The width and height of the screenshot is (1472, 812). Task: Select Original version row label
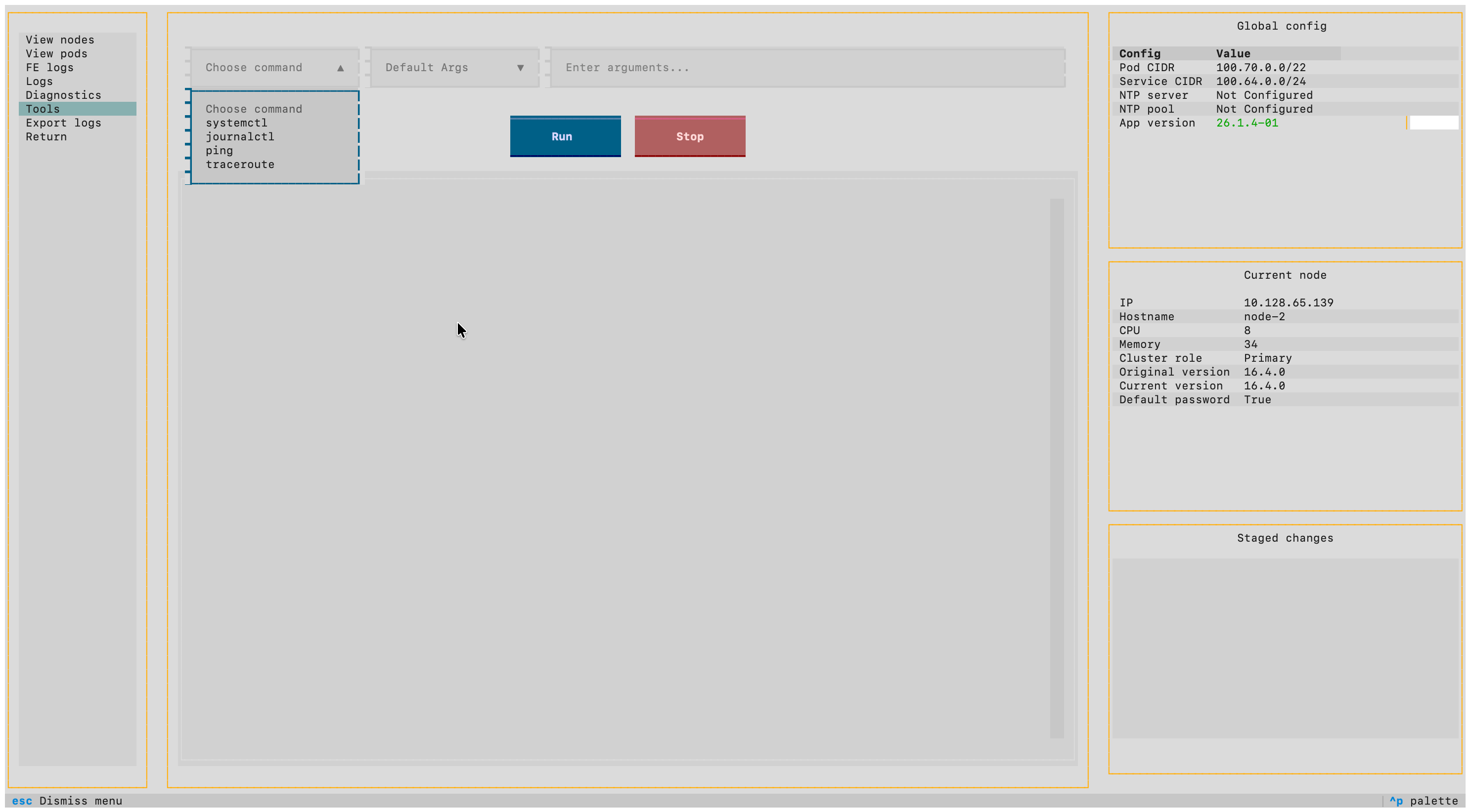[1174, 372]
